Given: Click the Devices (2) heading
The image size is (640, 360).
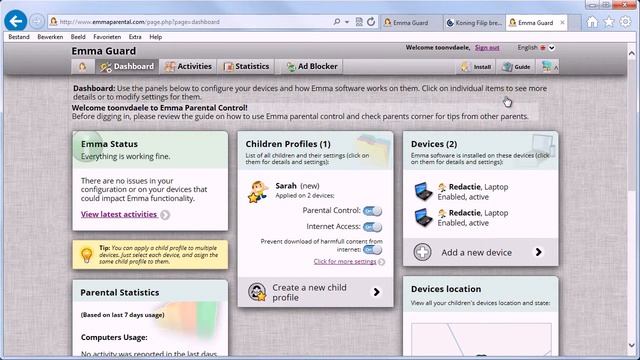Looking at the screenshot, I should tap(434, 144).
